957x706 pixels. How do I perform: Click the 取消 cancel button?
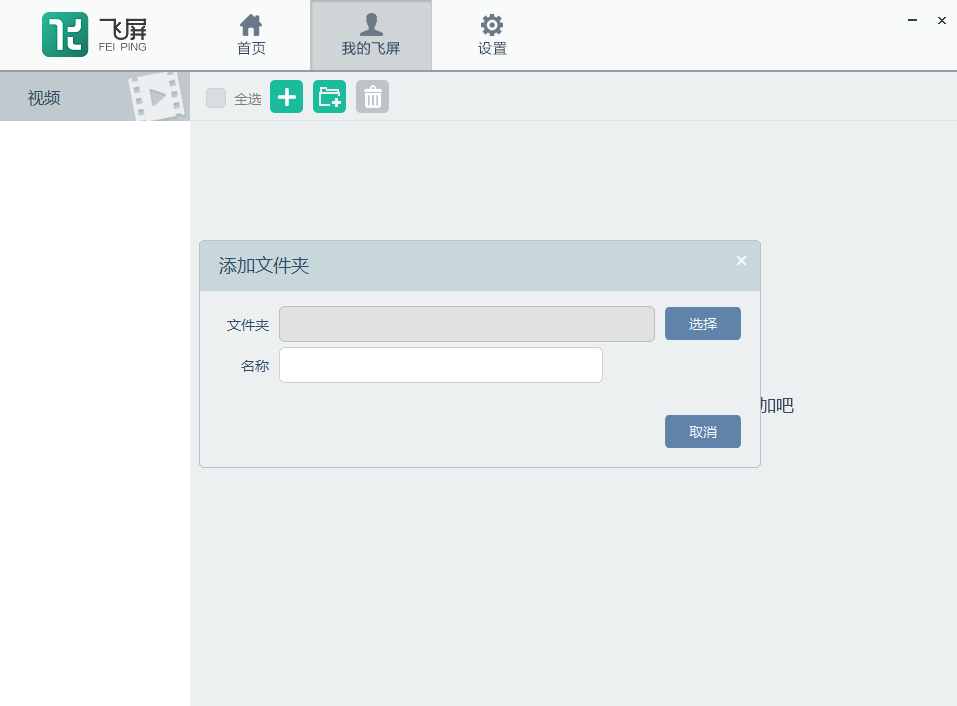click(702, 431)
